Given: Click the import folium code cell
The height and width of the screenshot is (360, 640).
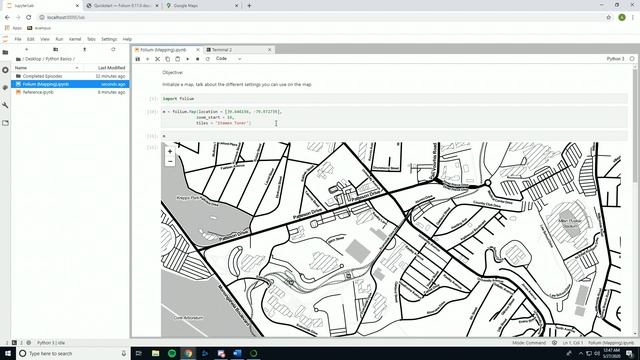Looking at the screenshot, I should (x=394, y=99).
